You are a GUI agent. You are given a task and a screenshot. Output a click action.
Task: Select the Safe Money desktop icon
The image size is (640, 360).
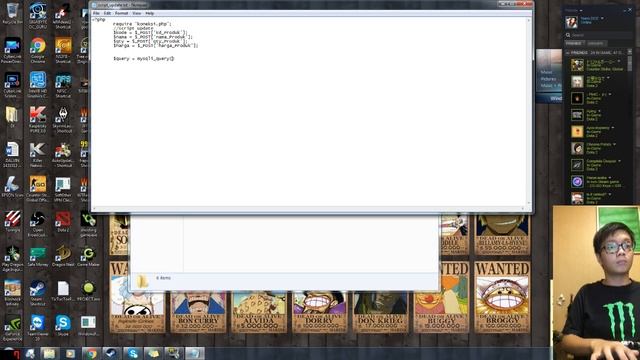pyautogui.click(x=38, y=256)
